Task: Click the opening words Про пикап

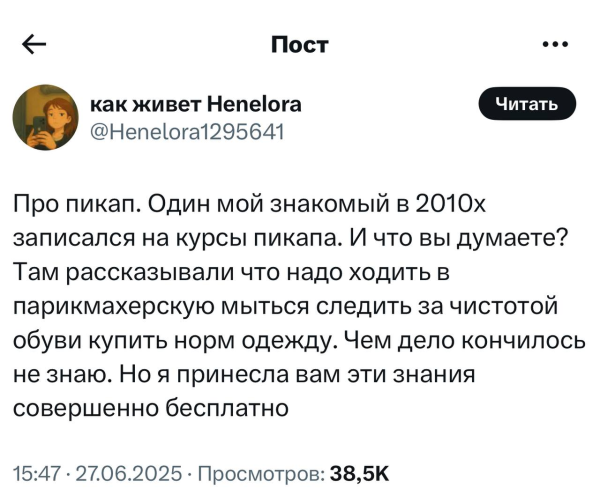Action: 65,206
